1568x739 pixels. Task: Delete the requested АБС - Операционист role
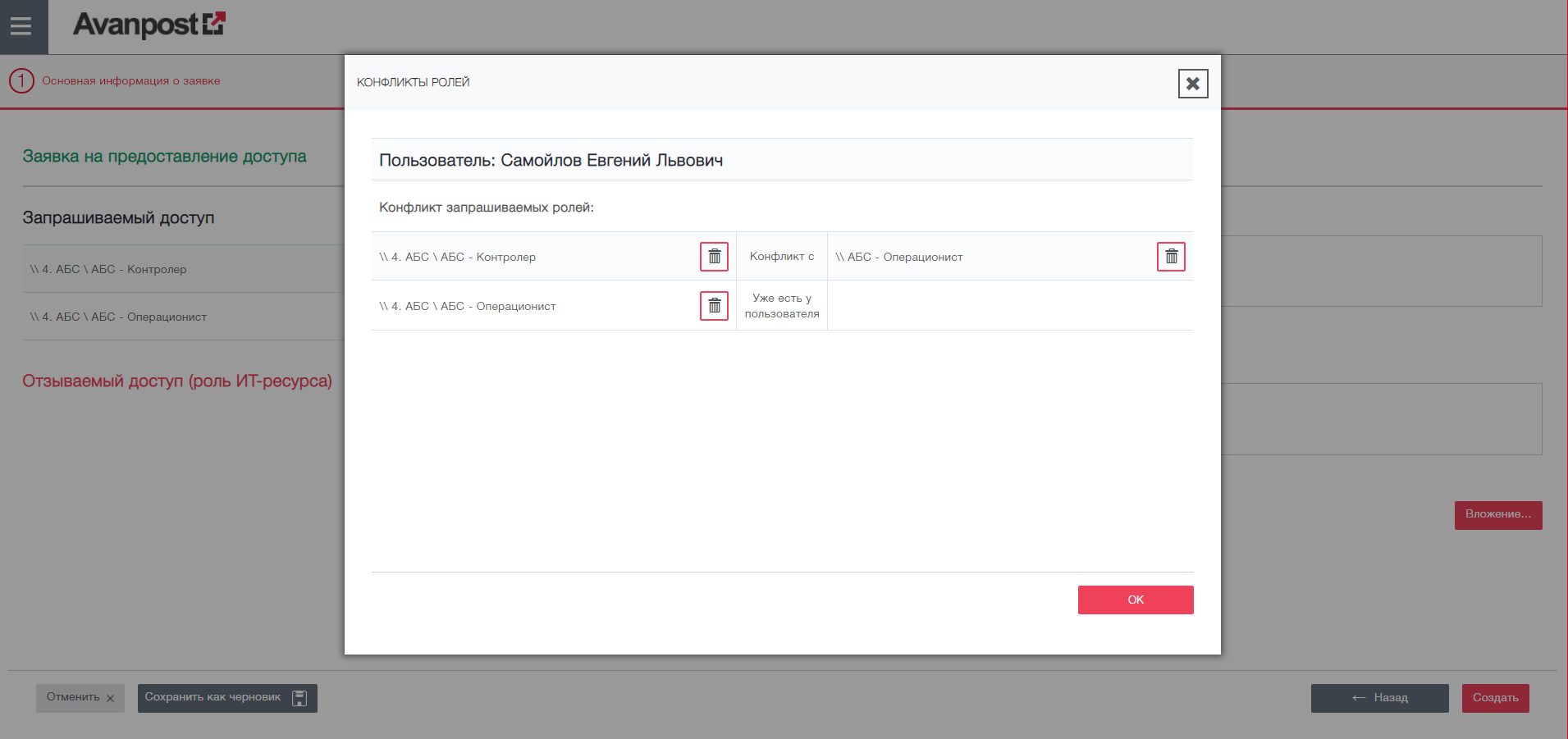tap(714, 306)
